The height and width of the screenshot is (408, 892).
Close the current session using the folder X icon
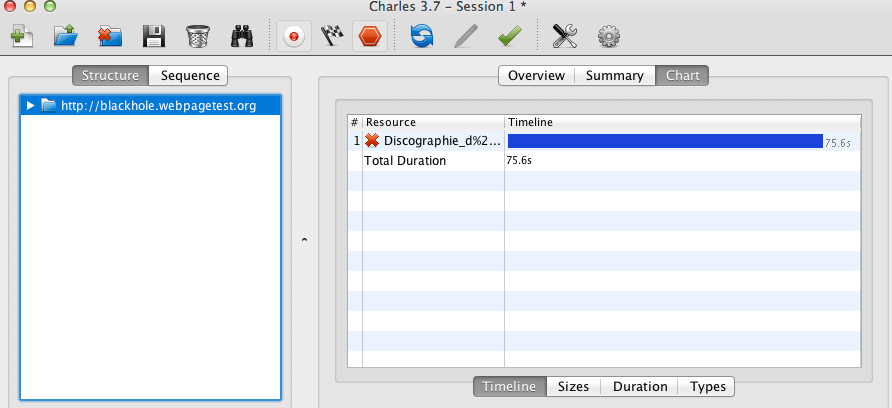110,37
